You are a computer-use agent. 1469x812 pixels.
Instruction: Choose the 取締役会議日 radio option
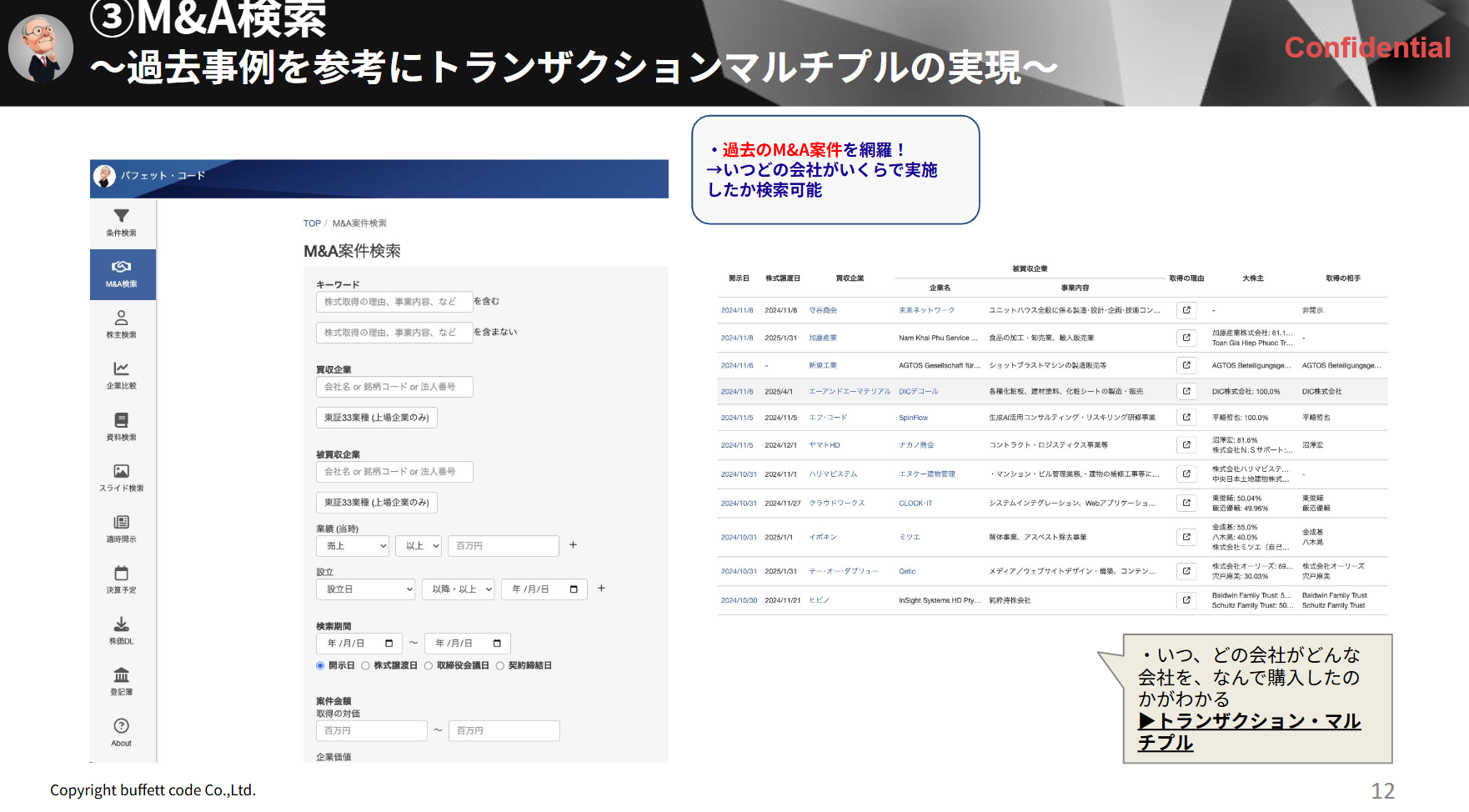tap(428, 665)
